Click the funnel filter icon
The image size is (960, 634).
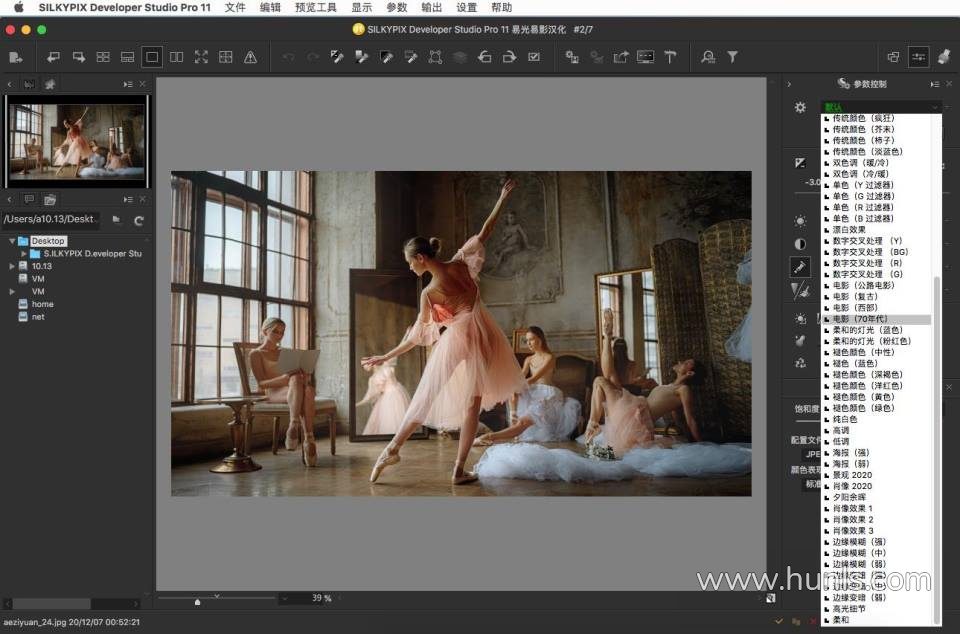pyautogui.click(x=732, y=57)
